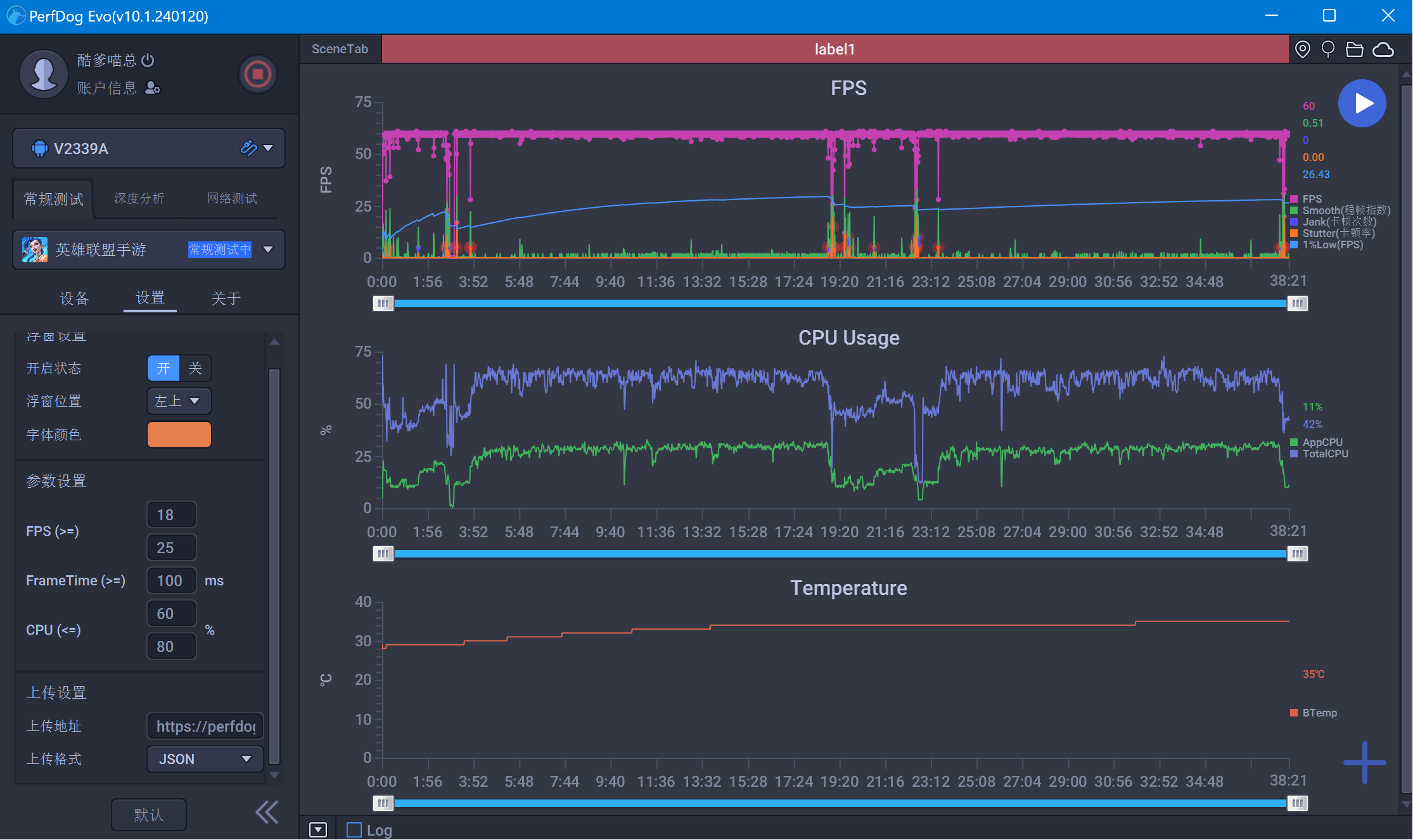The height and width of the screenshot is (840, 1413).
Task: Collapse sidebar with double chevron icon
Action: pyautogui.click(x=267, y=812)
